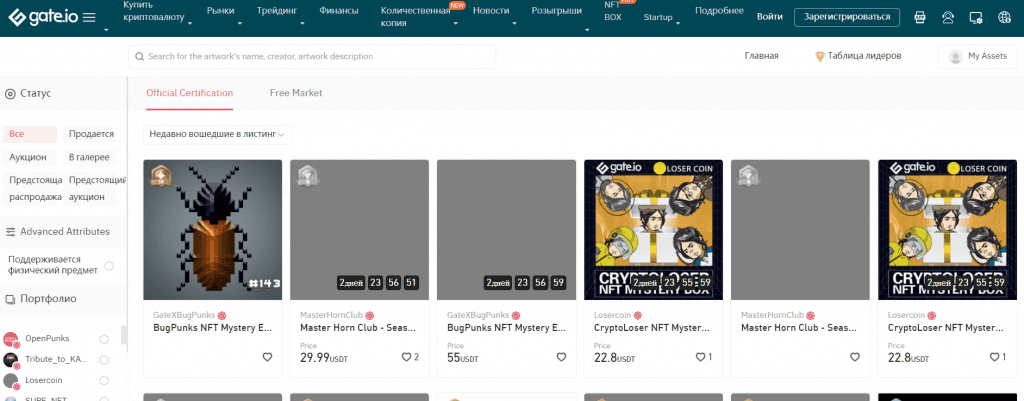Screen dimensions: 1024x401
Task: Select the Предстоящая распродажа filter
Action: coord(35,188)
